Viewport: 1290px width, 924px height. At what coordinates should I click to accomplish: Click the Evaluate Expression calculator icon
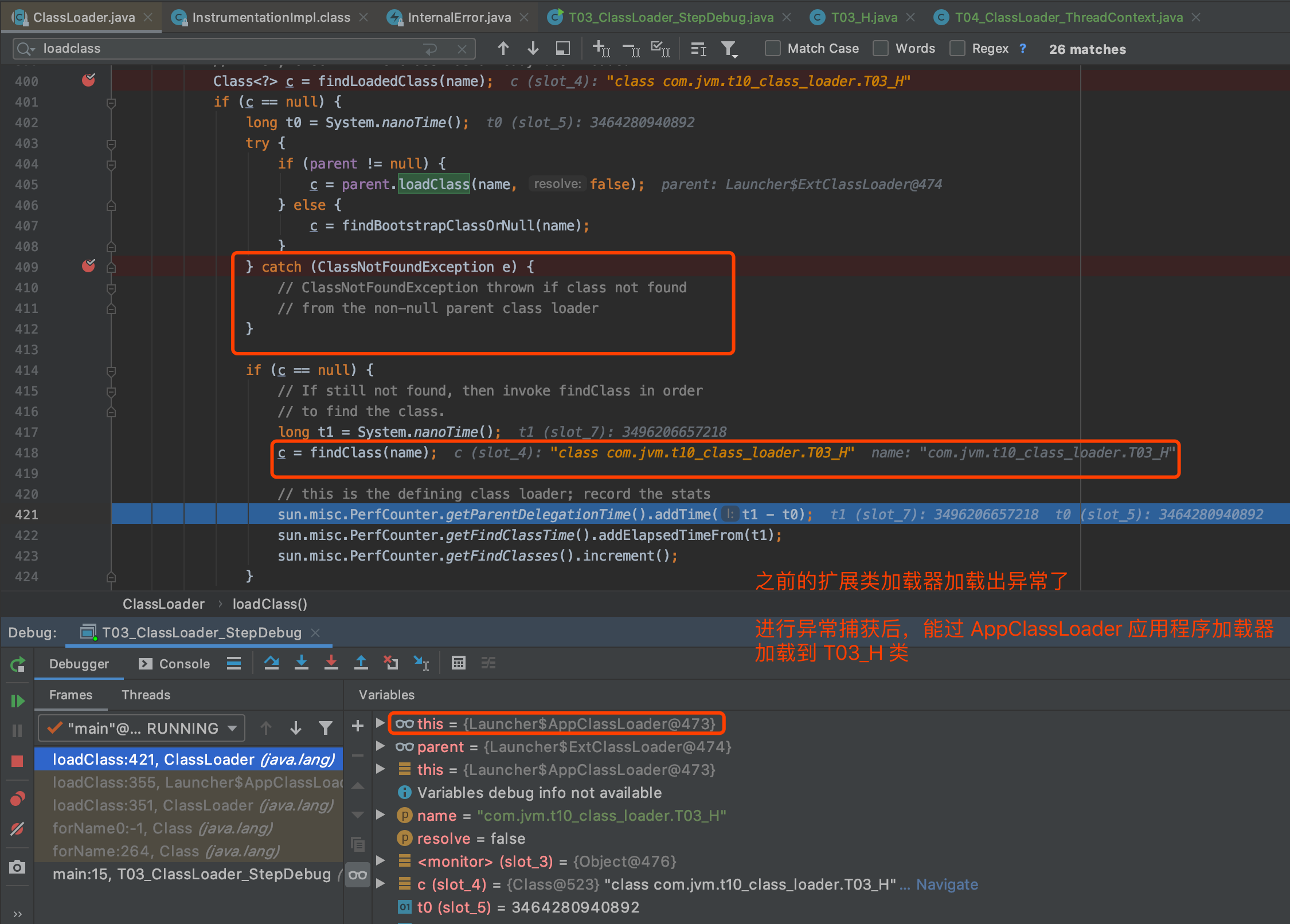(x=458, y=663)
